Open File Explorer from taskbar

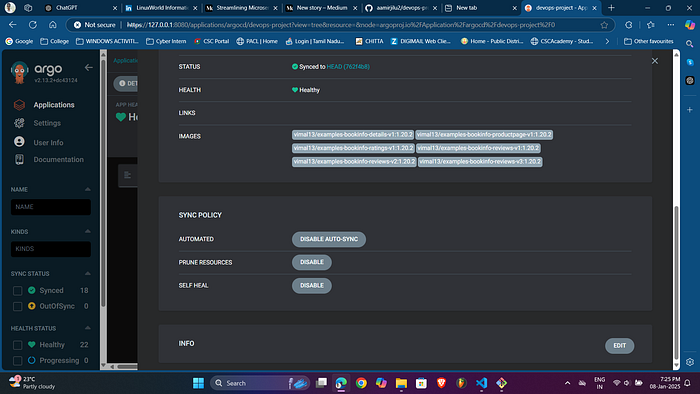(401, 383)
